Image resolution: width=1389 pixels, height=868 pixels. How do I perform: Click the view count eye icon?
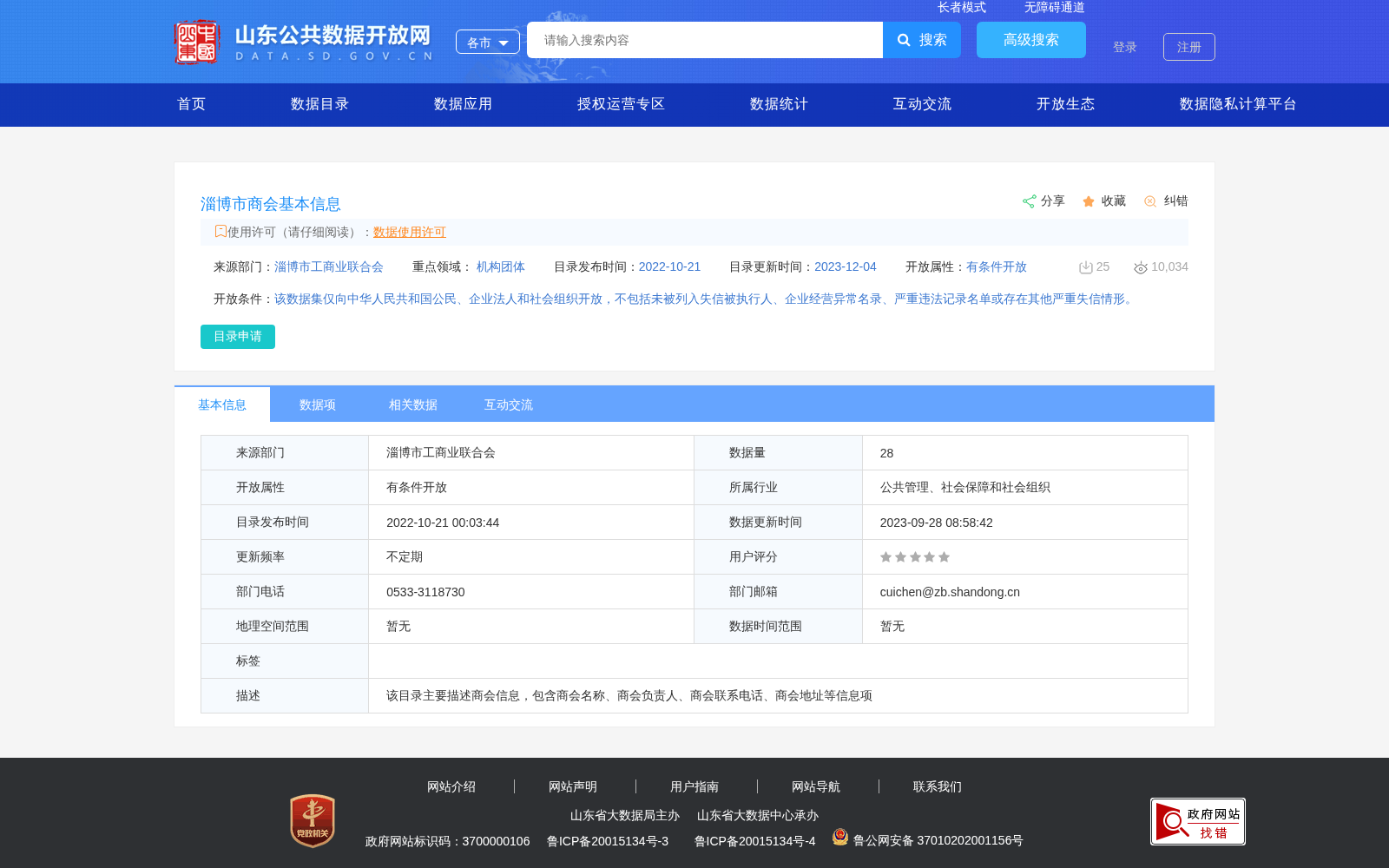click(x=1141, y=267)
